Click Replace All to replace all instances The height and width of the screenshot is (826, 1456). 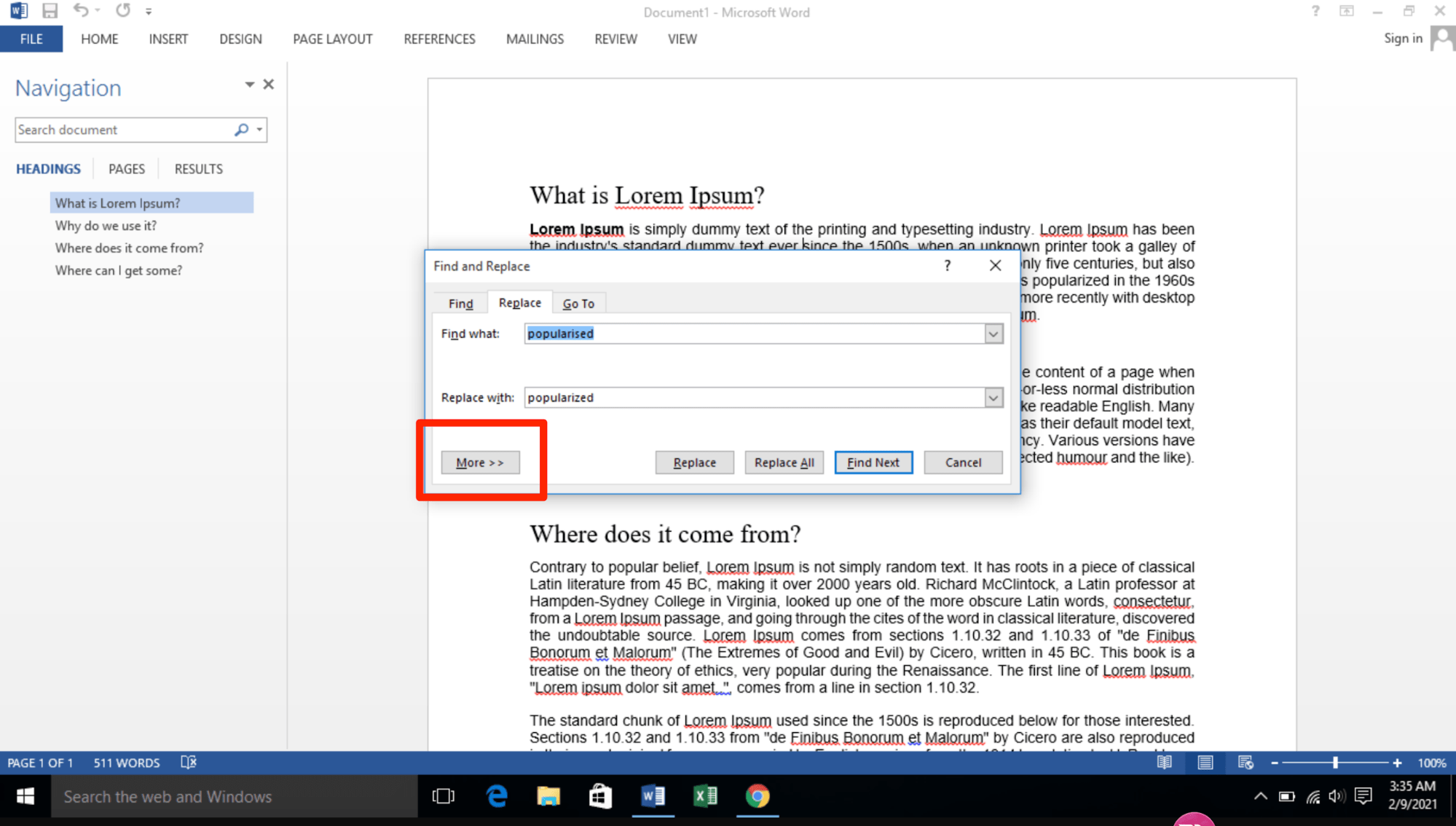coord(783,462)
